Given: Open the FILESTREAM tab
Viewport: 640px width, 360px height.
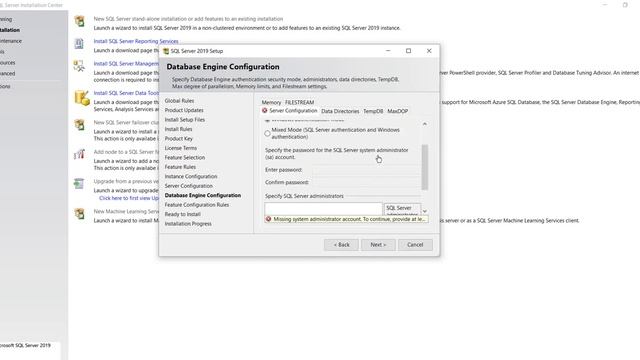Looking at the screenshot, I should coord(300,102).
